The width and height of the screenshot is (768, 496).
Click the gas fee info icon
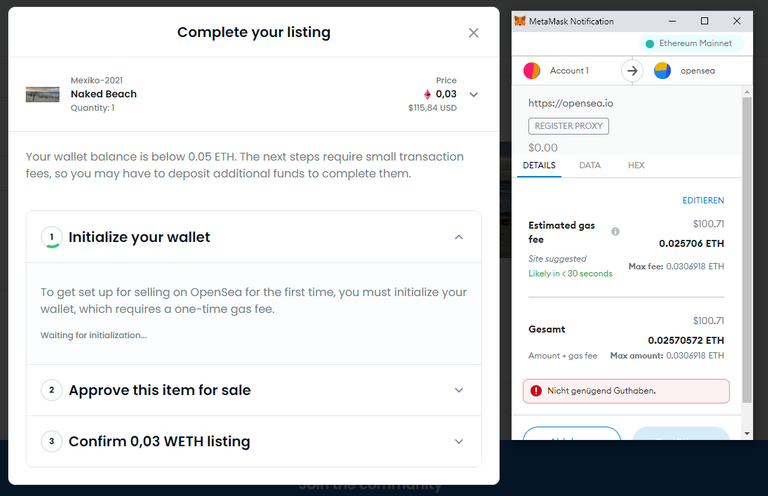(615, 232)
